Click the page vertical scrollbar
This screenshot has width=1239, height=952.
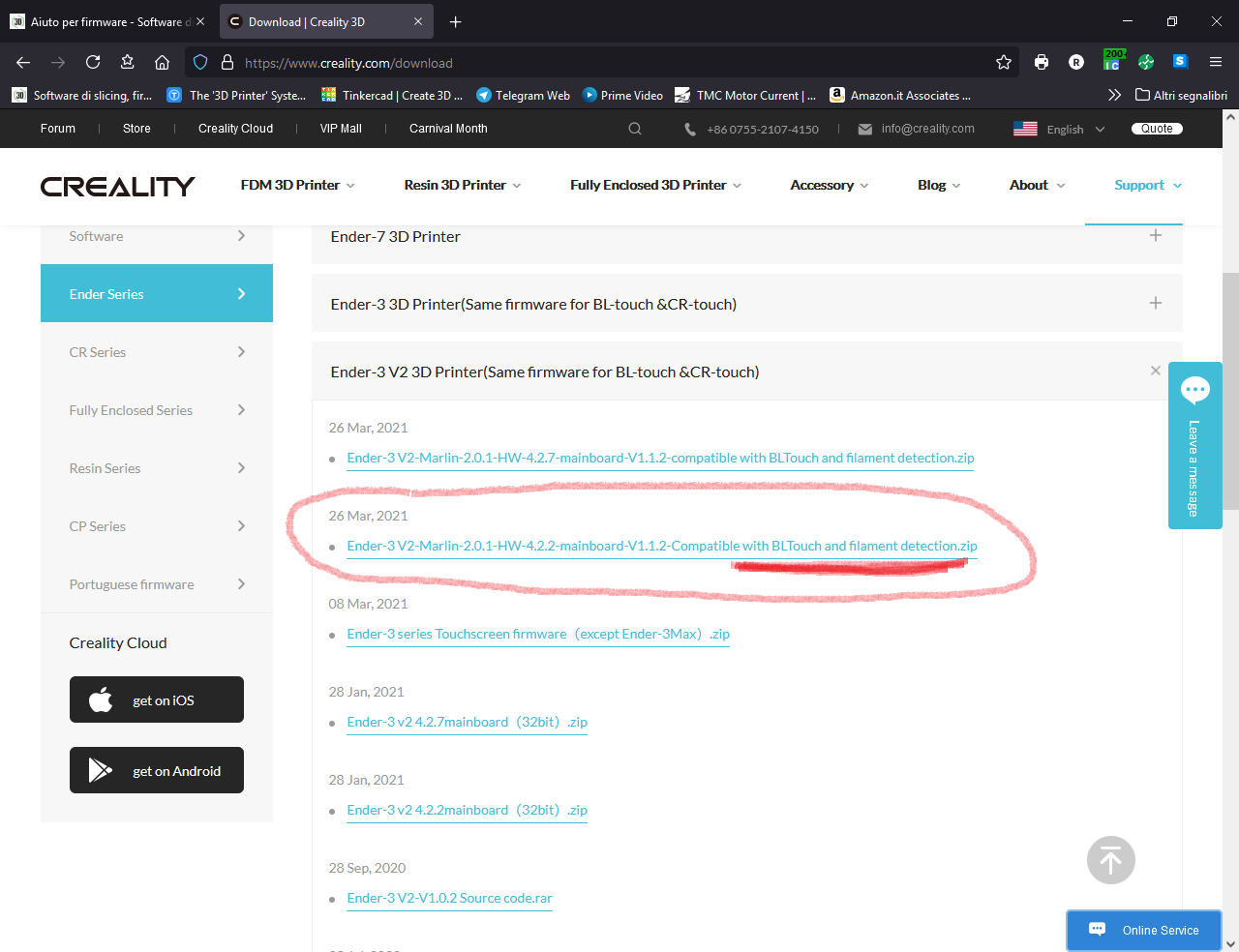pyautogui.click(x=1230, y=484)
